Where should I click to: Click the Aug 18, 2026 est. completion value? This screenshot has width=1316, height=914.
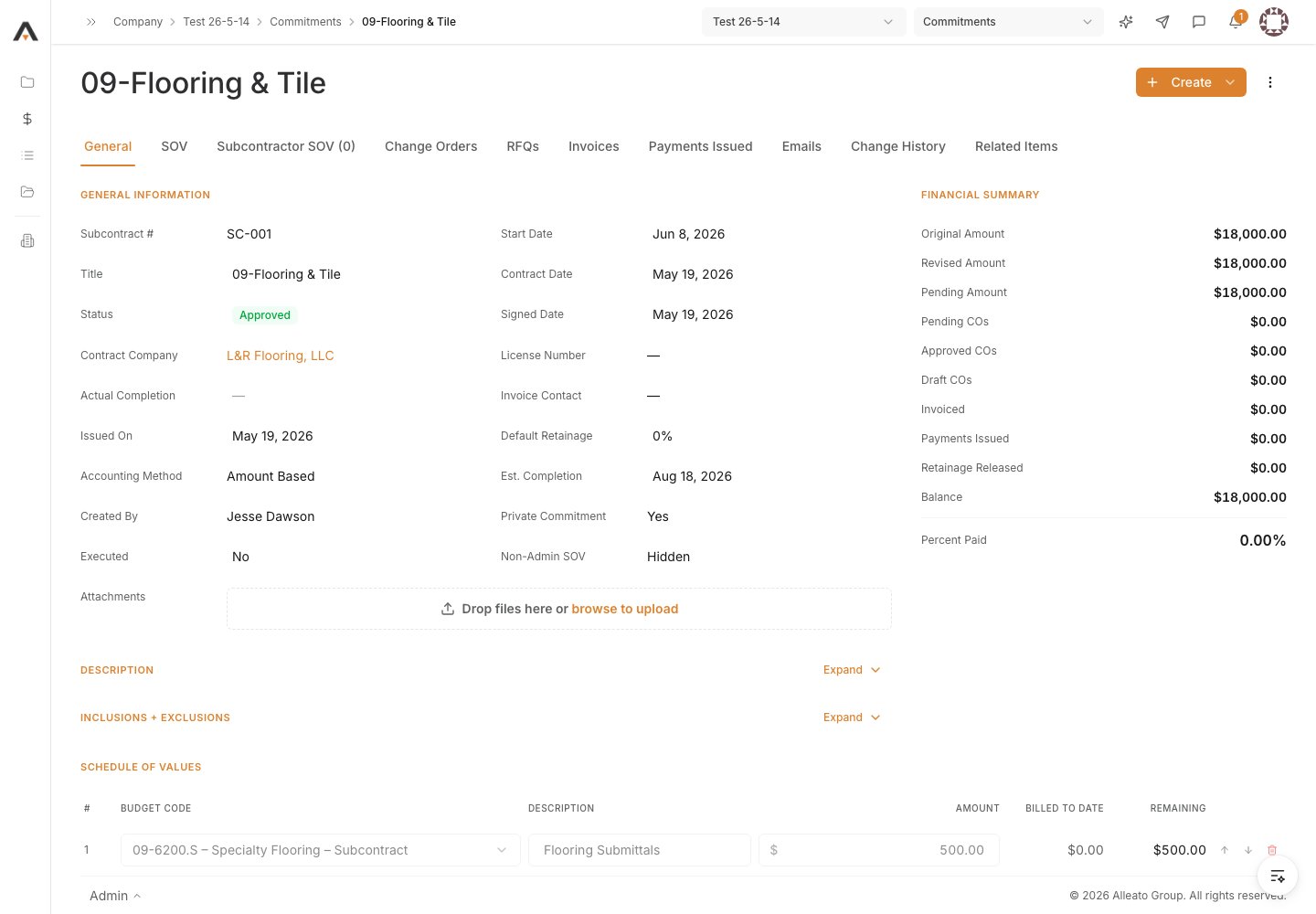pos(692,476)
